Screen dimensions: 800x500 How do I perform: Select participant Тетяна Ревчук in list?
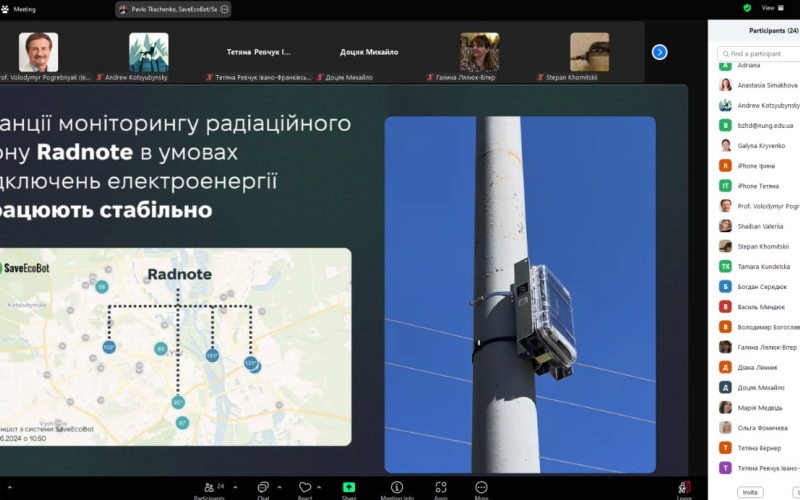pyautogui.click(x=759, y=468)
